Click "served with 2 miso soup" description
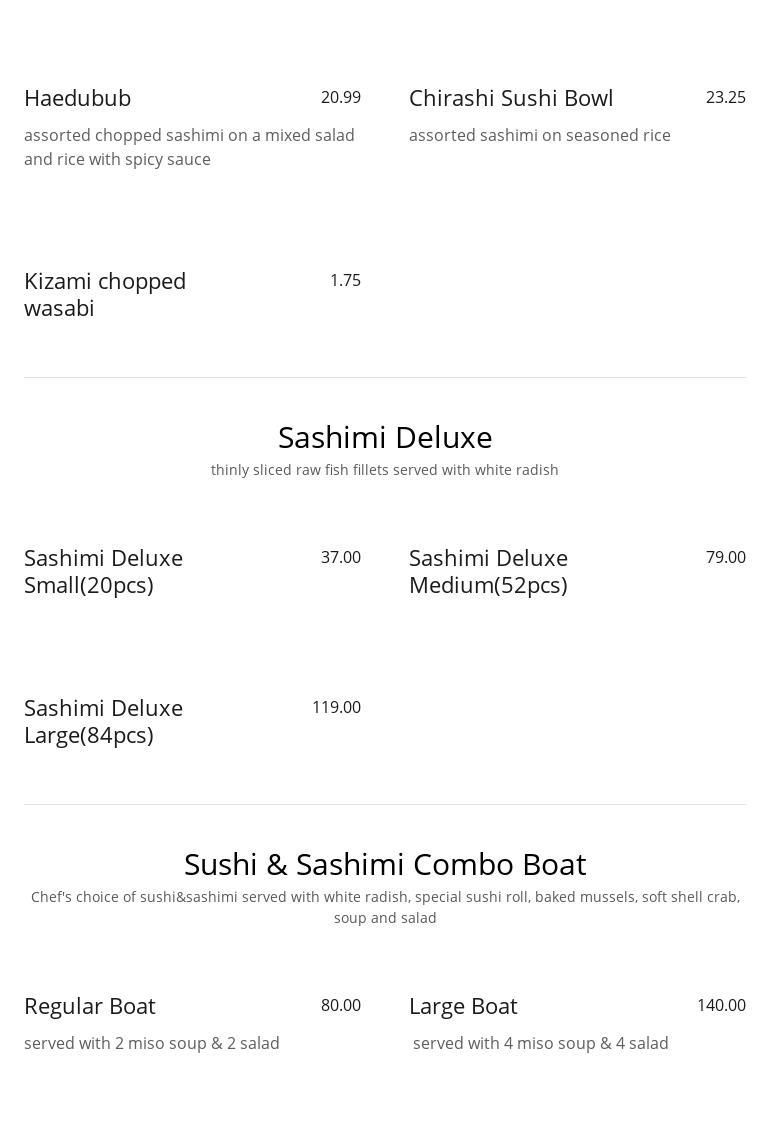 click(152, 1044)
